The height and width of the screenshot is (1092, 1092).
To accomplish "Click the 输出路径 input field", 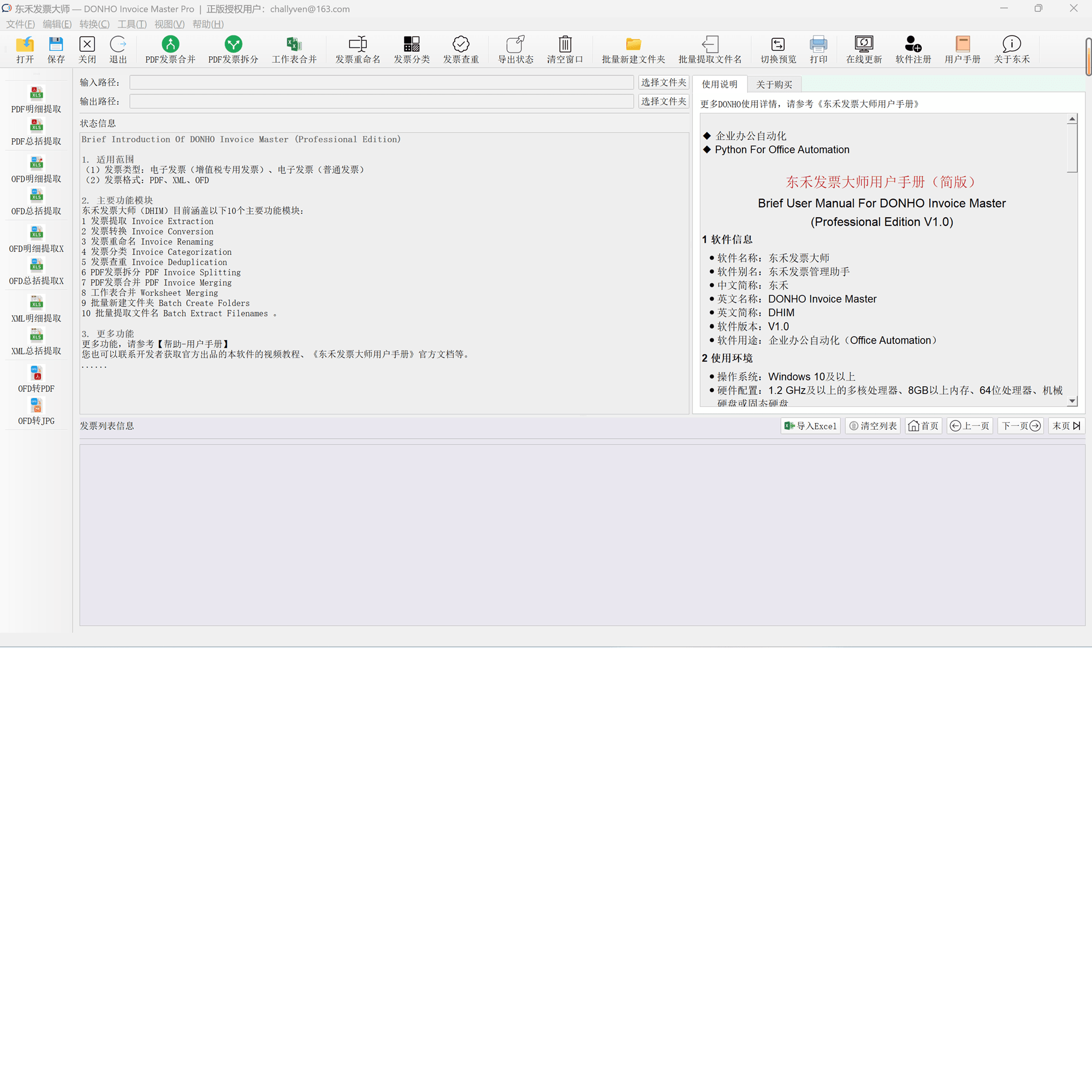I will (x=382, y=101).
